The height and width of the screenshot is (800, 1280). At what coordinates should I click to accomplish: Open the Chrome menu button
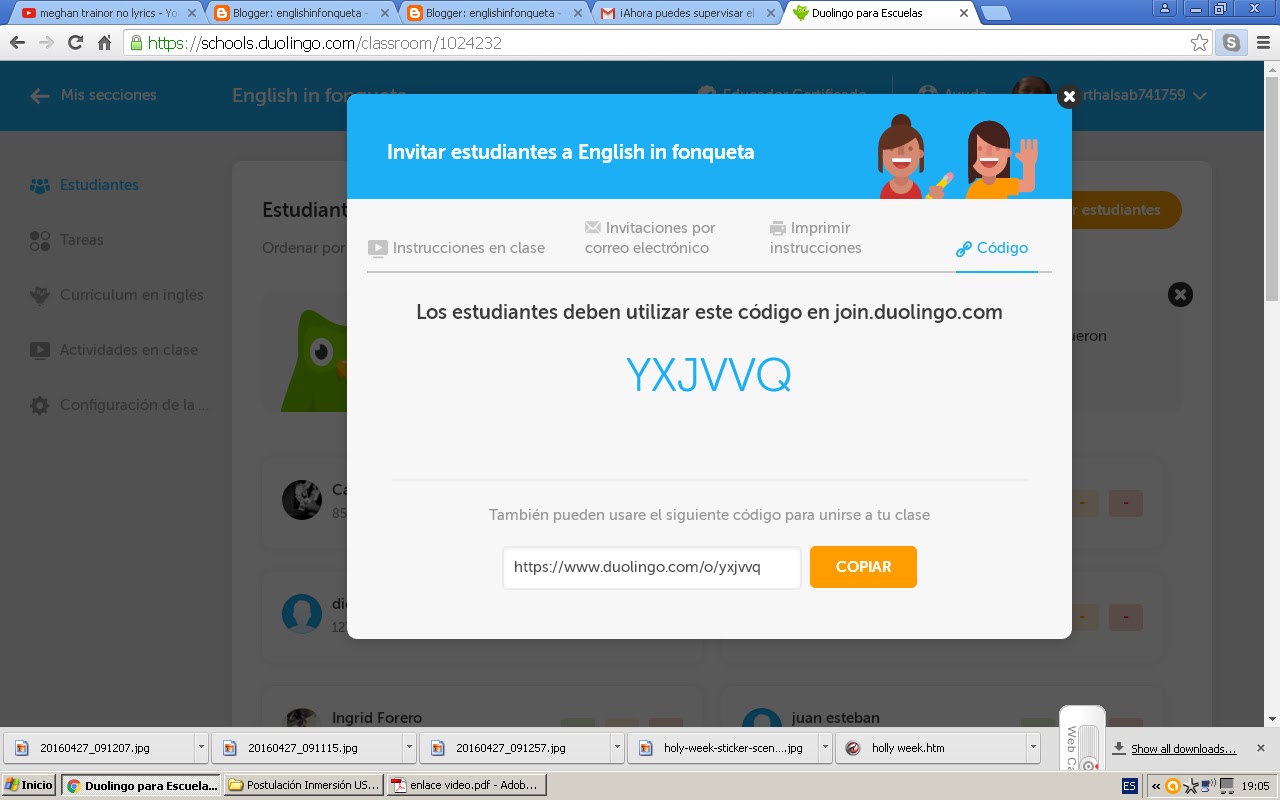[1261, 43]
